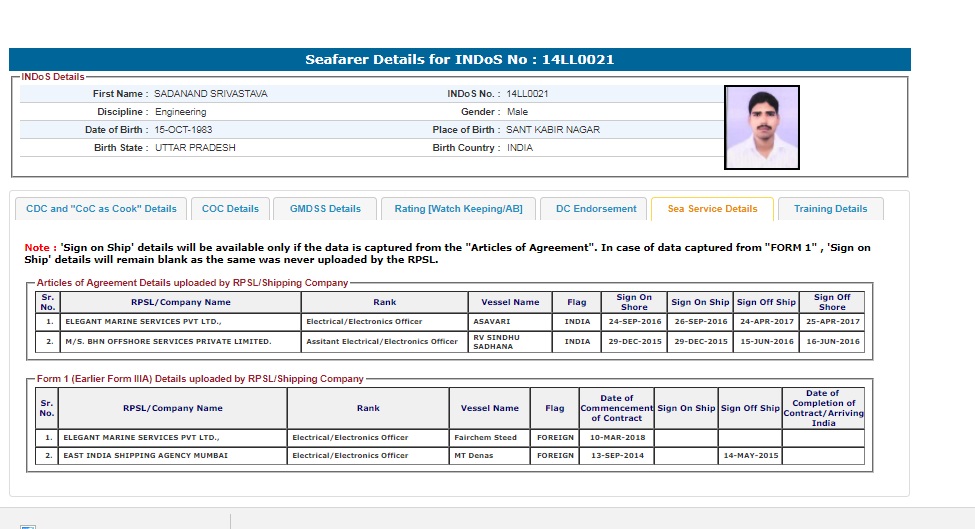This screenshot has width=975, height=529.
Task: Select the INDoS No. value 14LL0021
Action: pos(527,94)
